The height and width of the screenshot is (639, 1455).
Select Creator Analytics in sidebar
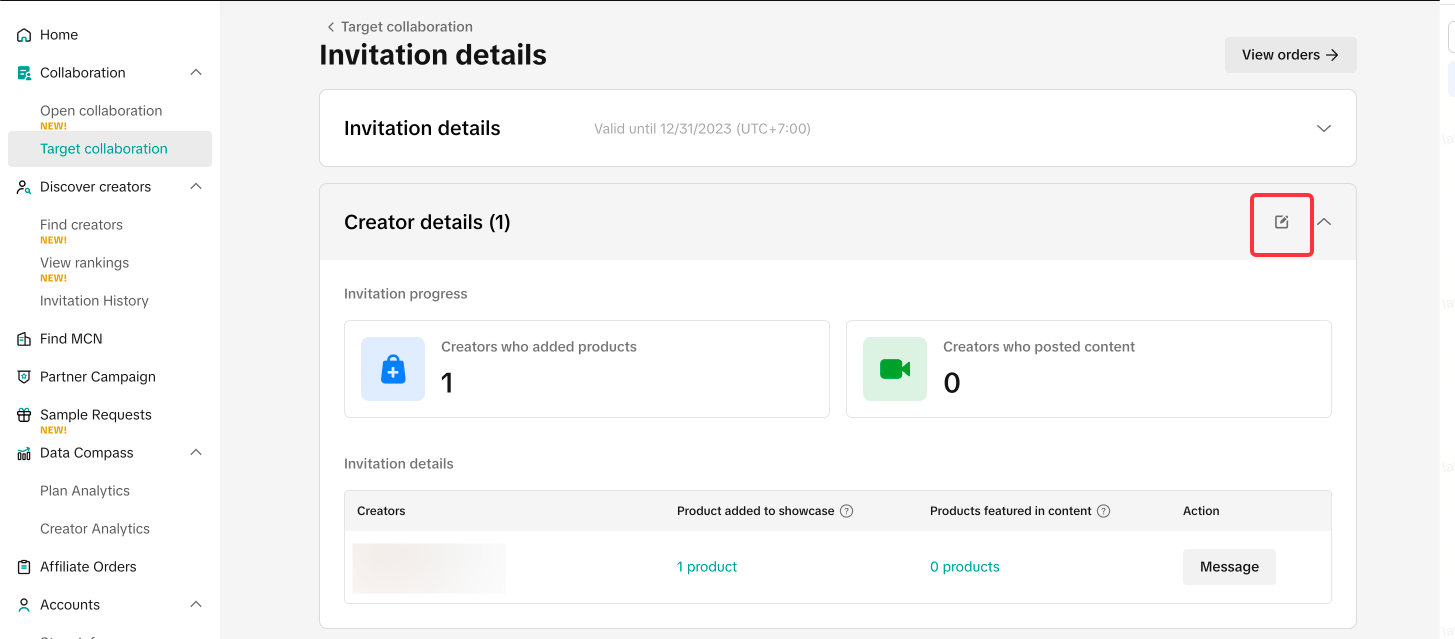95,529
